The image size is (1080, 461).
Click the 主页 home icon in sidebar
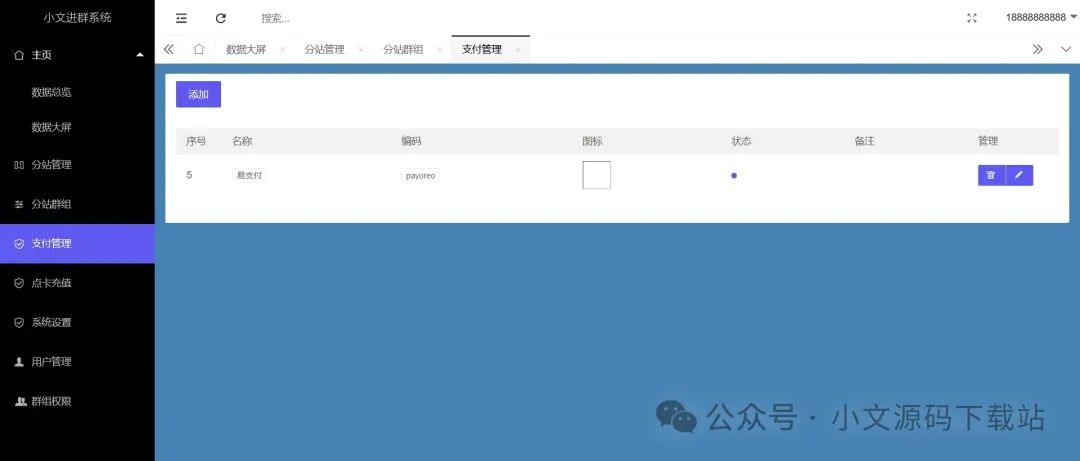(x=19, y=55)
